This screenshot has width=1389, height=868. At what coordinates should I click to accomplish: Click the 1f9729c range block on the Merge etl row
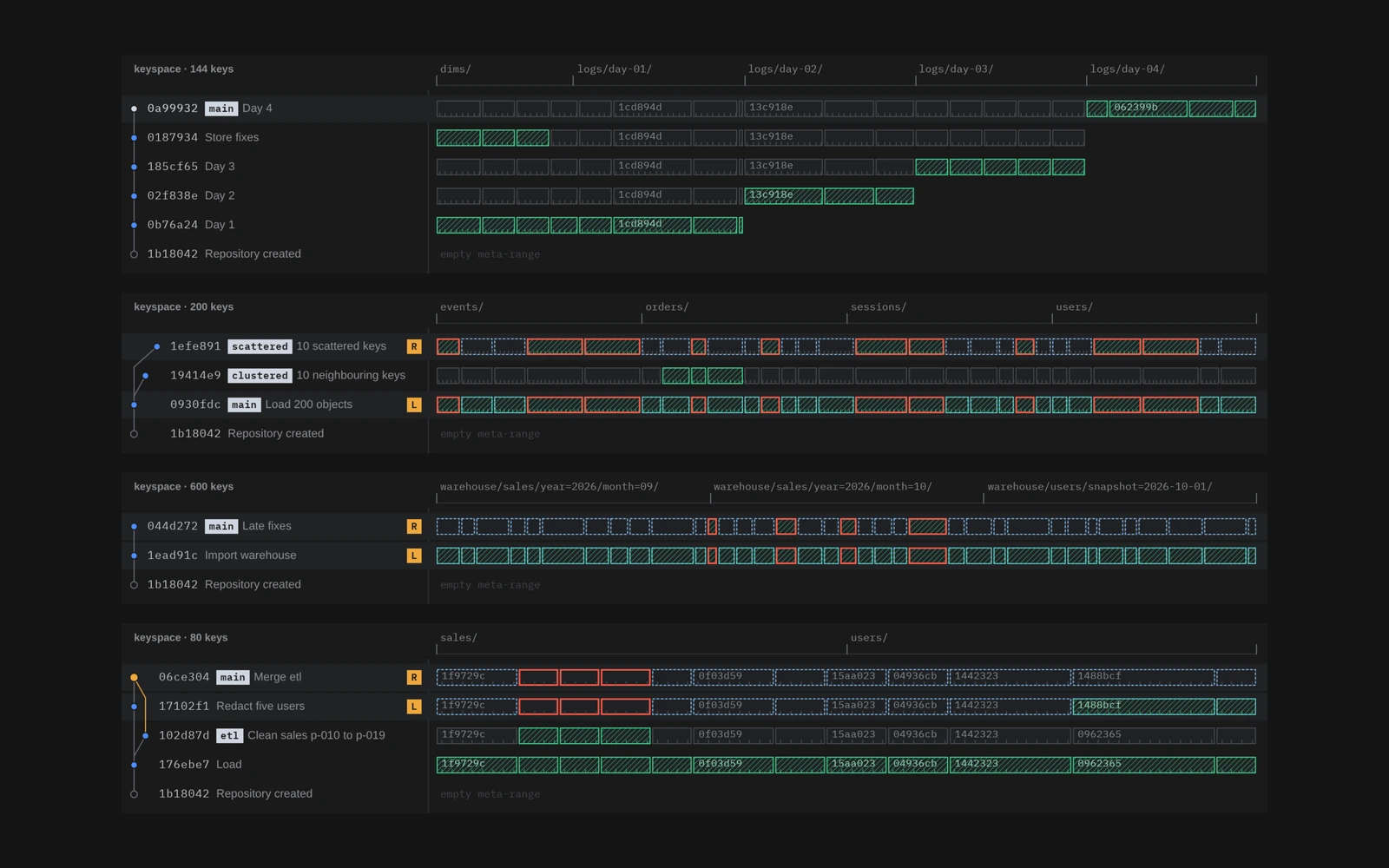[x=477, y=677]
